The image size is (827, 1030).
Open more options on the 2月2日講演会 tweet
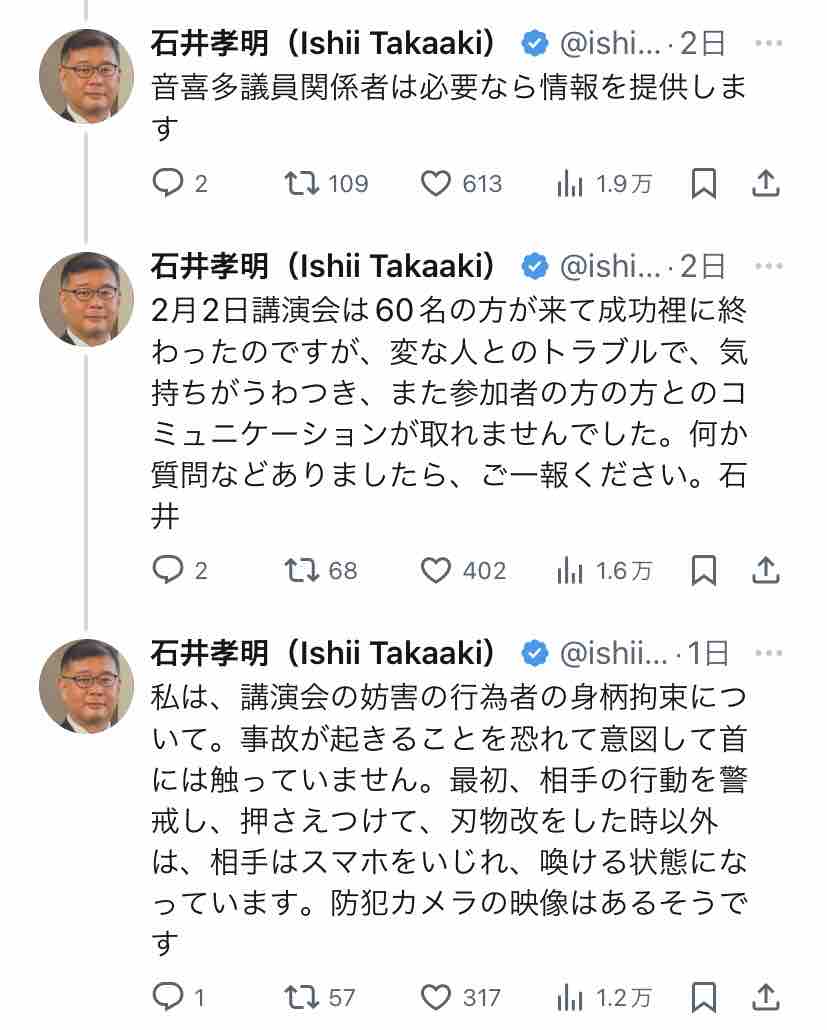point(769,266)
